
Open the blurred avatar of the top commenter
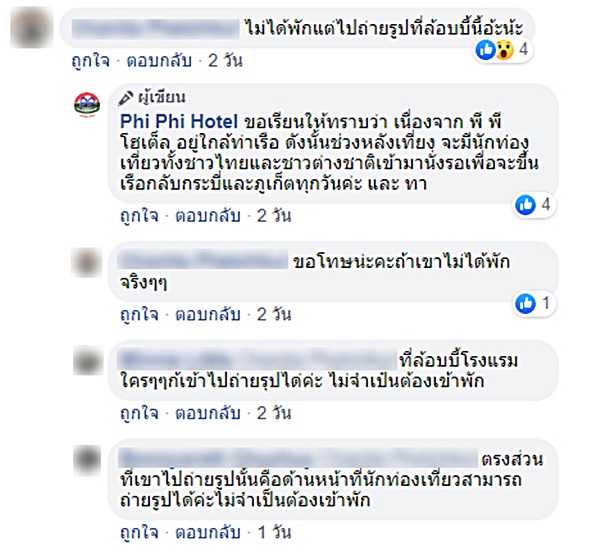point(31,28)
